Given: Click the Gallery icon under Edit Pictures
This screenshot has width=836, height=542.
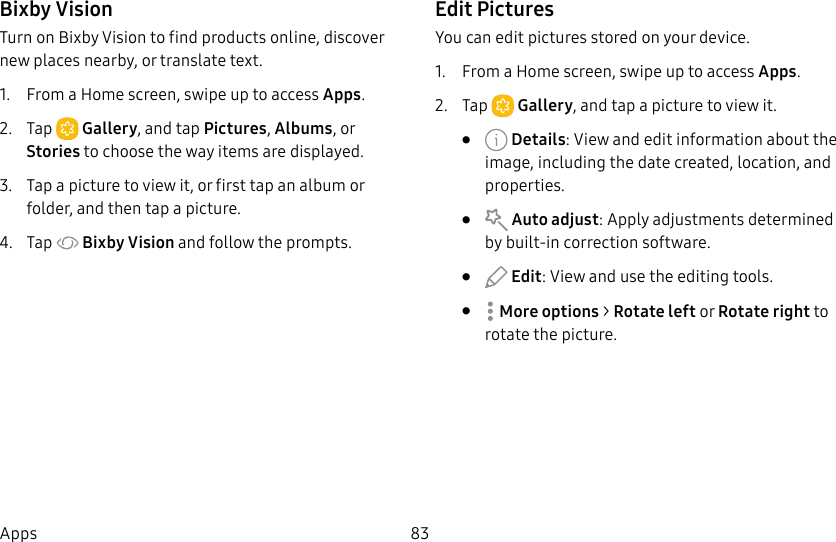Looking at the screenshot, I should point(503,106).
